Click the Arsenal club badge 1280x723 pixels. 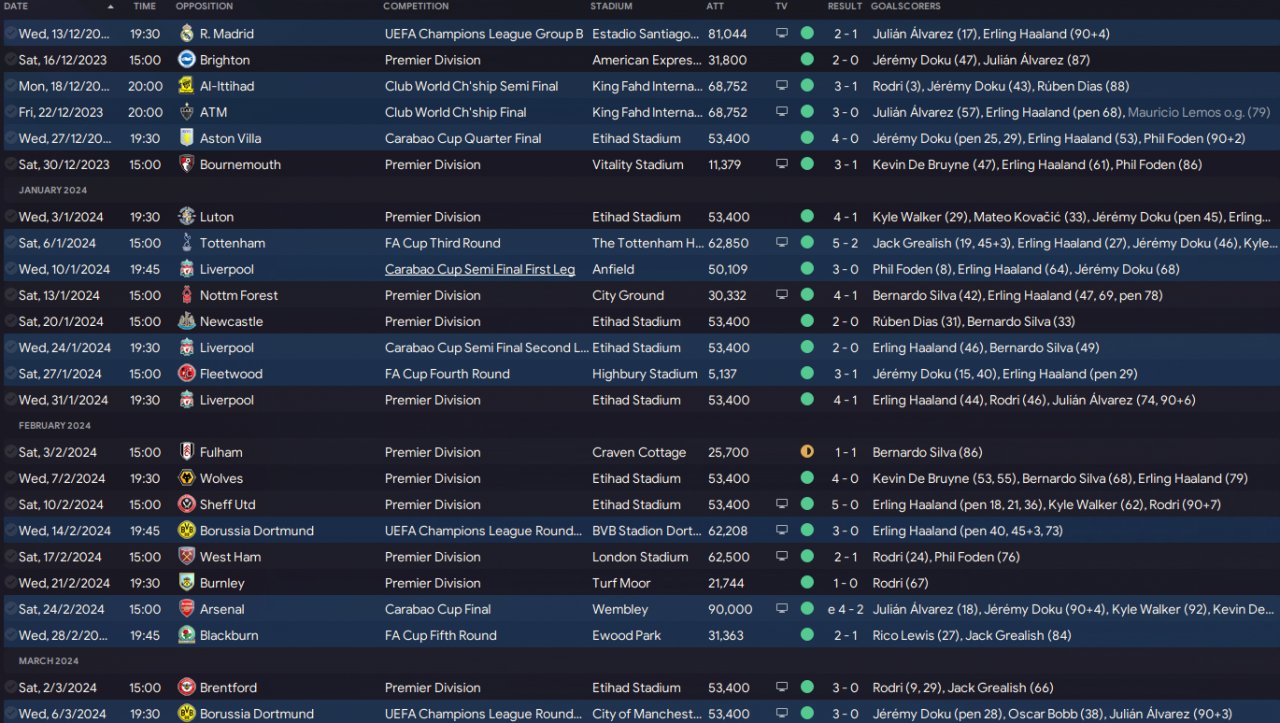tap(186, 609)
